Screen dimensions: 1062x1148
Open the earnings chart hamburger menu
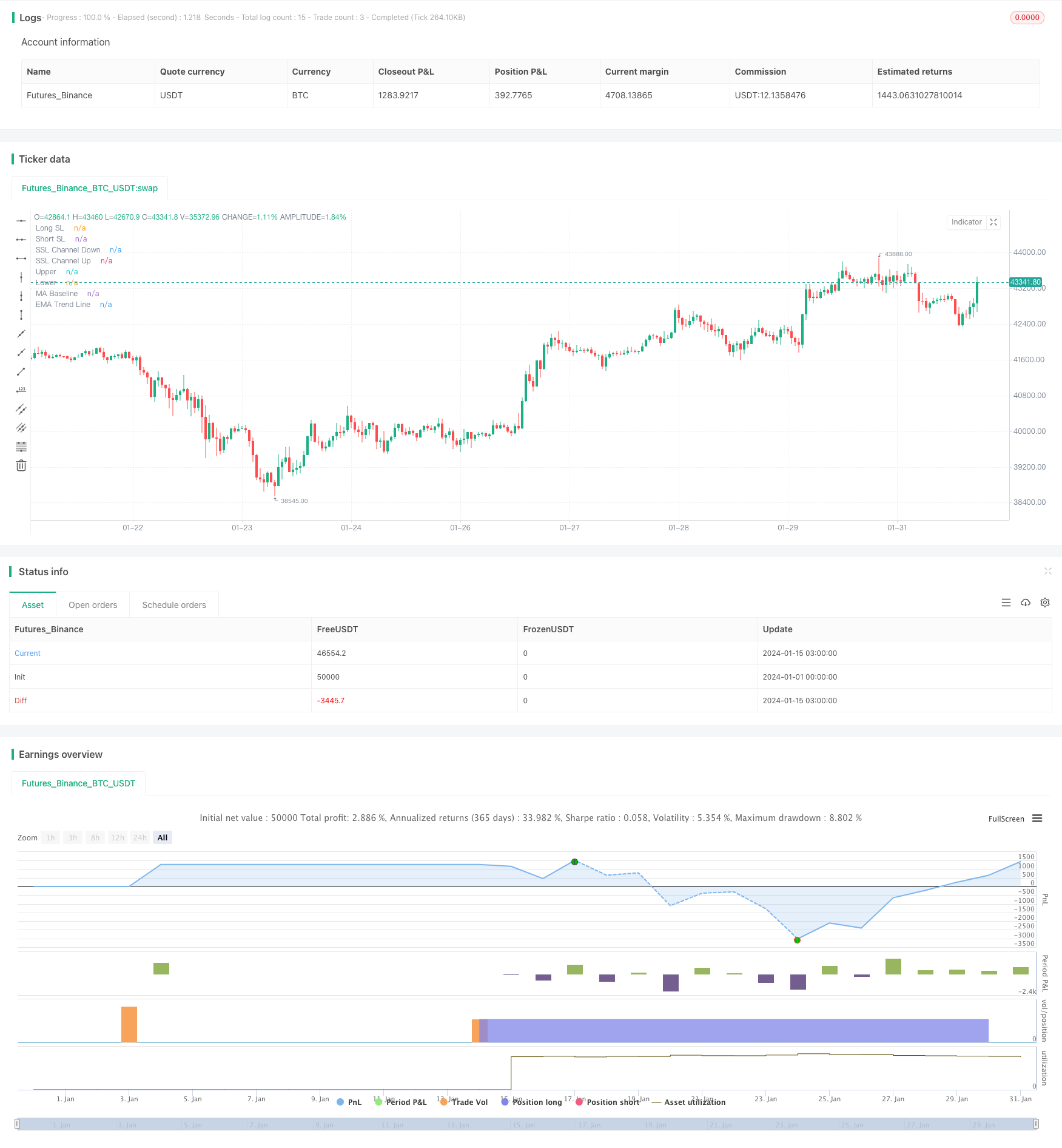pos(1037,819)
